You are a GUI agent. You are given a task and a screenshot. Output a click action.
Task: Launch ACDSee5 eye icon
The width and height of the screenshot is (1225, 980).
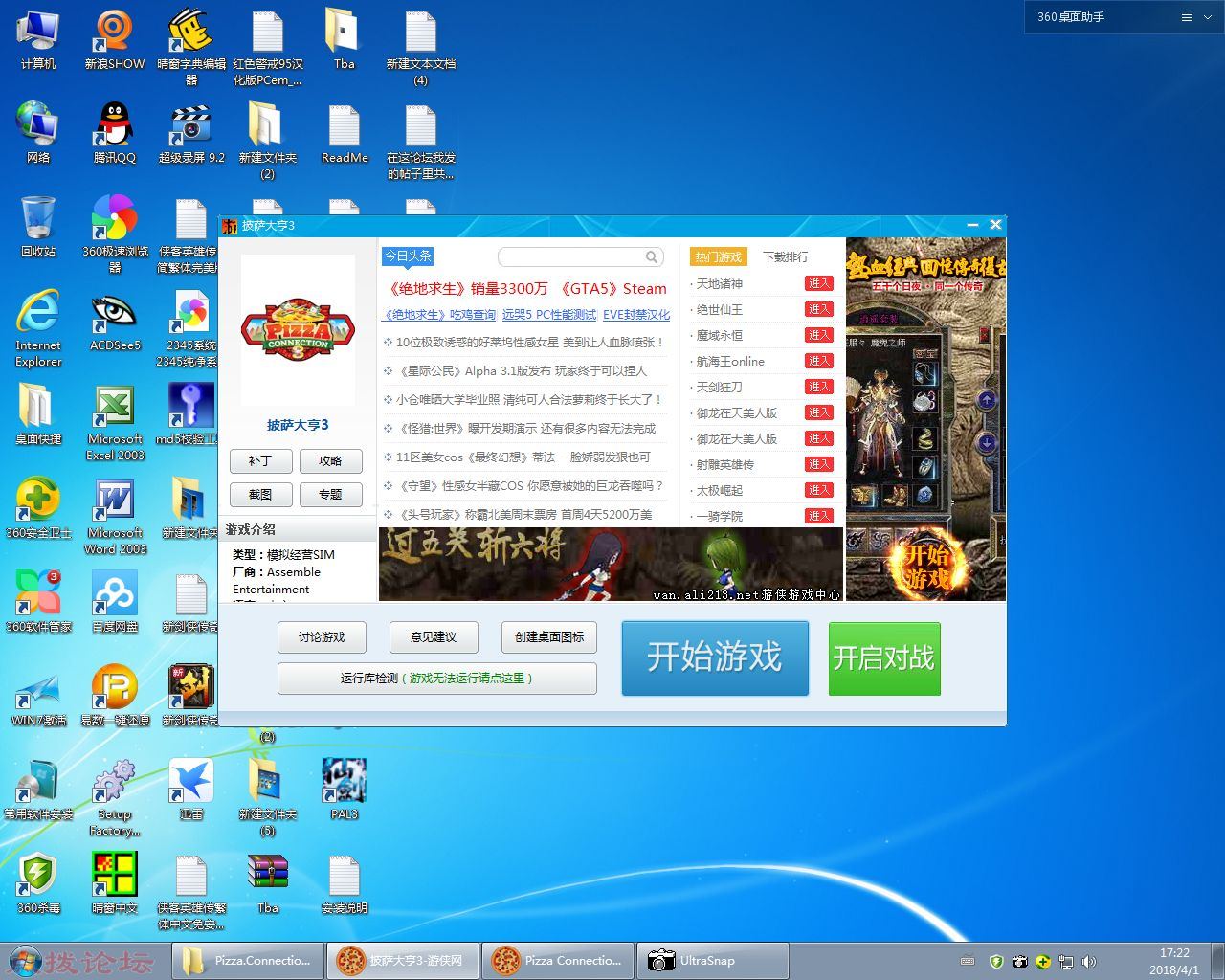[114, 321]
